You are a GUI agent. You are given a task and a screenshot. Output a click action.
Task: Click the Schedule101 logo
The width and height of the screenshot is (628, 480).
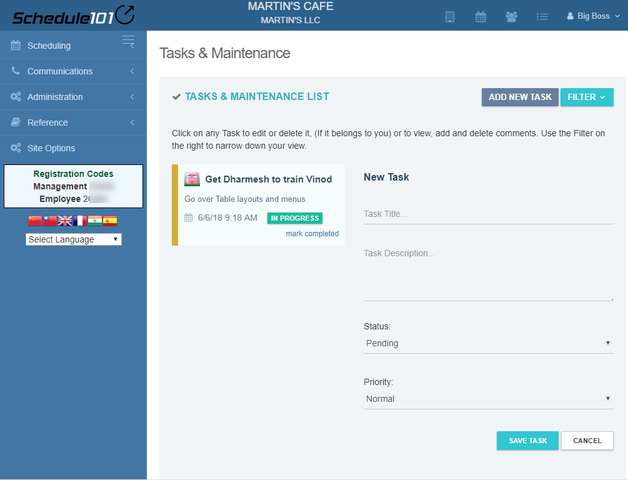click(x=73, y=16)
